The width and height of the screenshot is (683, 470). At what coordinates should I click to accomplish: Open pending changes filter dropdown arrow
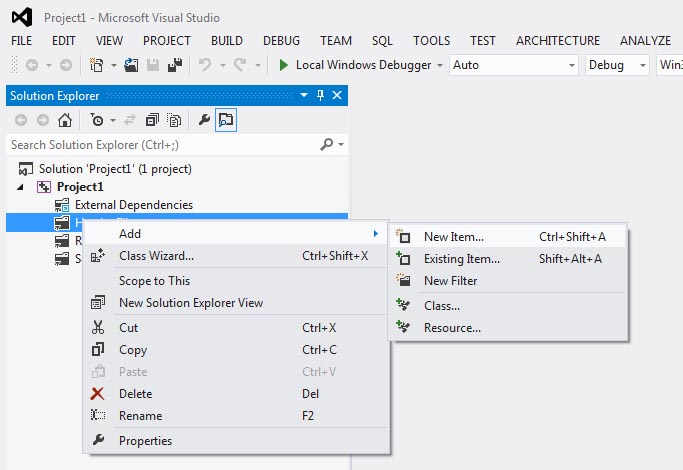(113, 120)
